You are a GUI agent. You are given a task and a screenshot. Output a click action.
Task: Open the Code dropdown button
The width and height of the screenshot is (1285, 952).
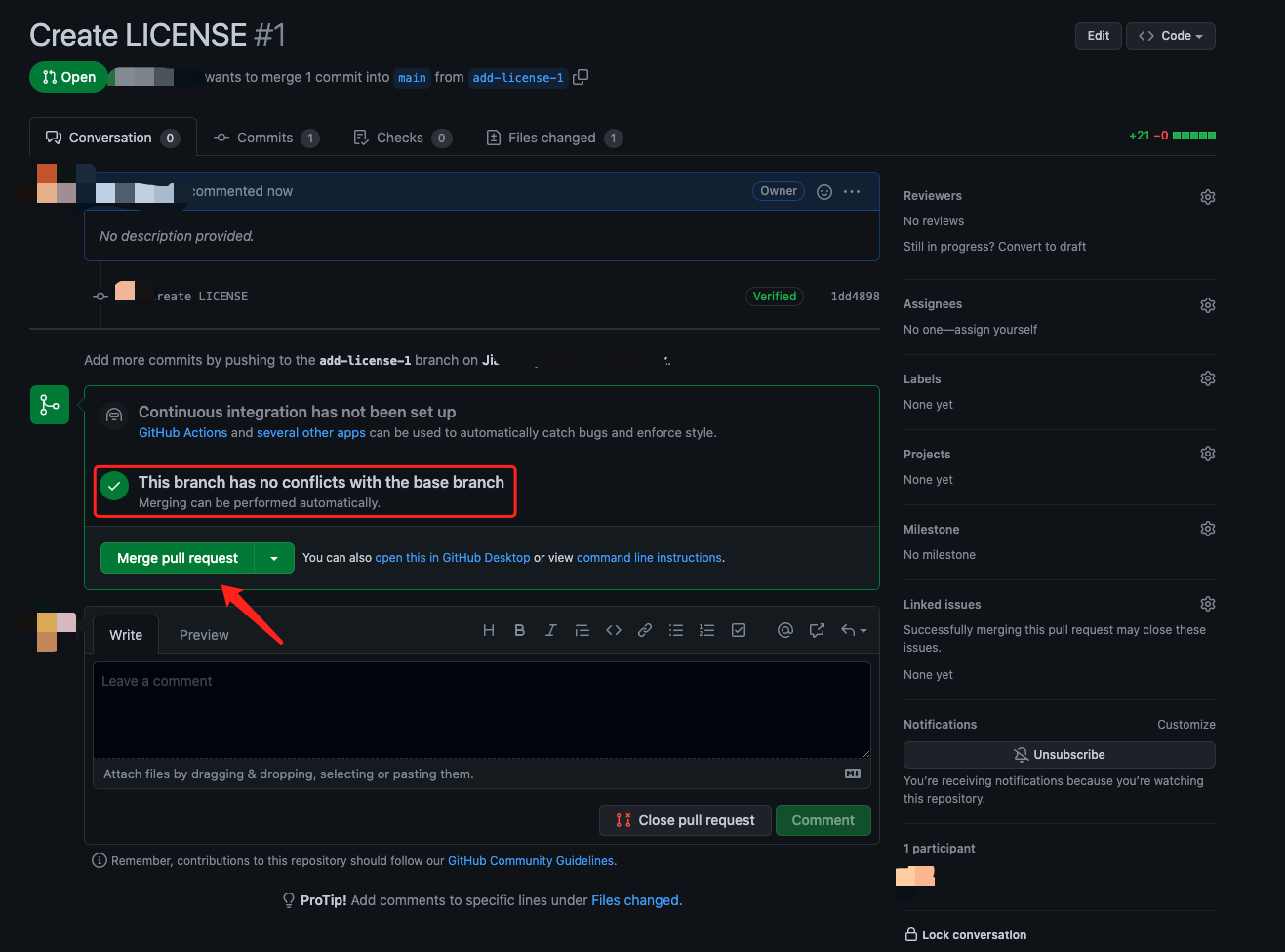1170,35
